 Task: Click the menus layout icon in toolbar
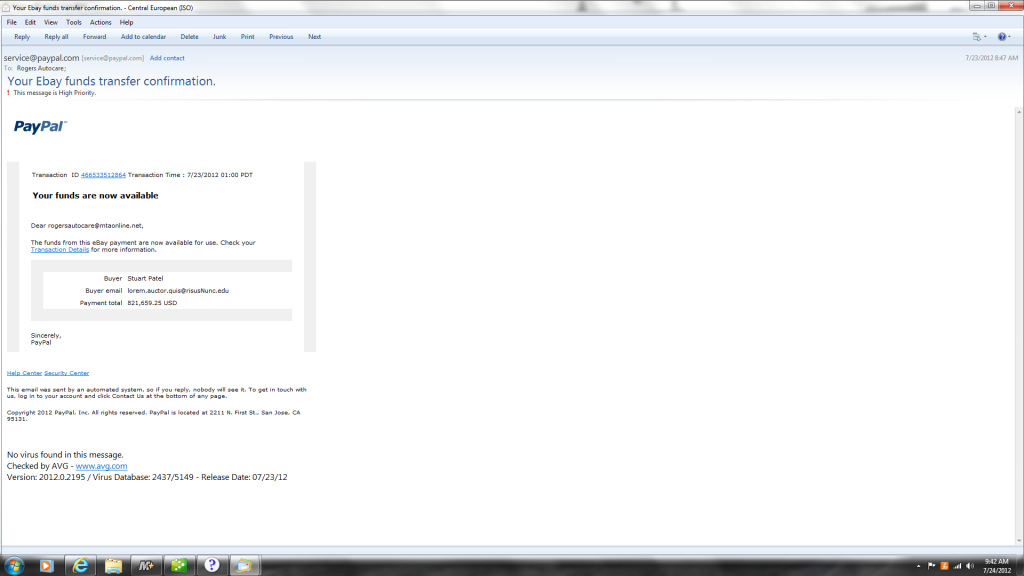[976, 37]
